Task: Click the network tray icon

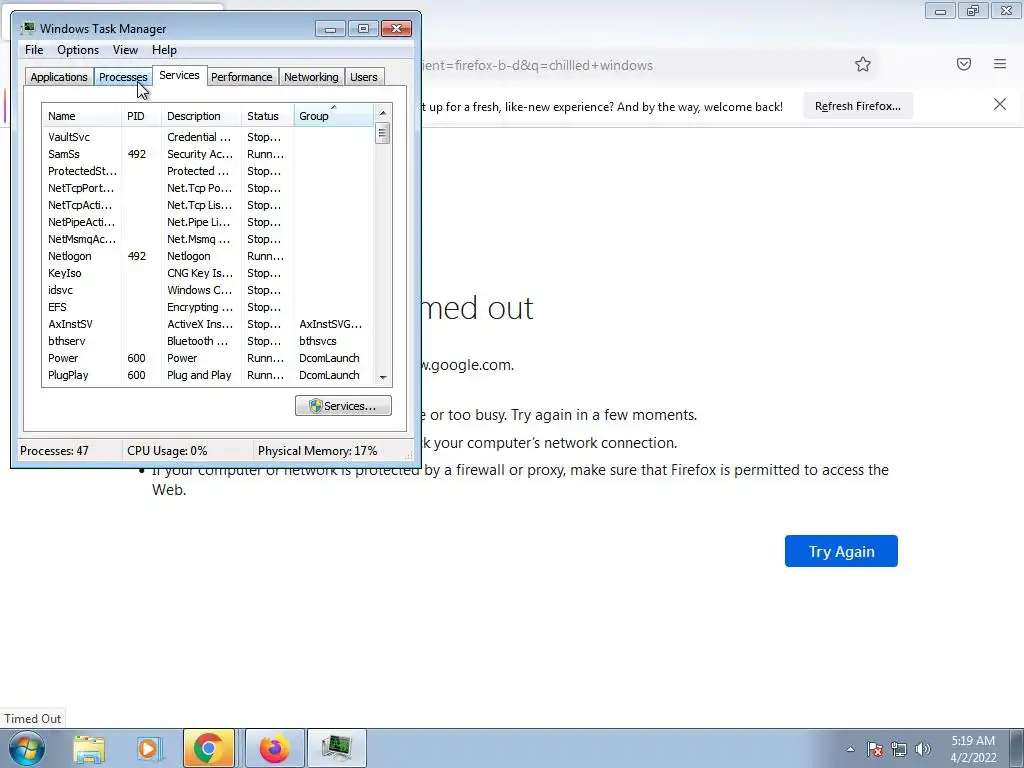Action: pos(899,749)
